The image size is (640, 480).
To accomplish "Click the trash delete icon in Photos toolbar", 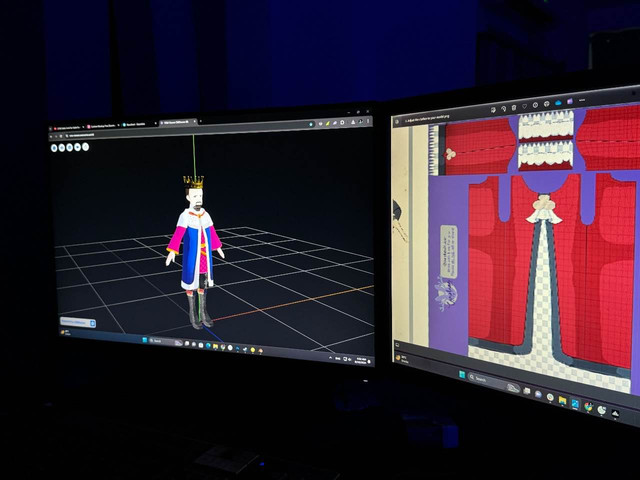I will point(514,107).
